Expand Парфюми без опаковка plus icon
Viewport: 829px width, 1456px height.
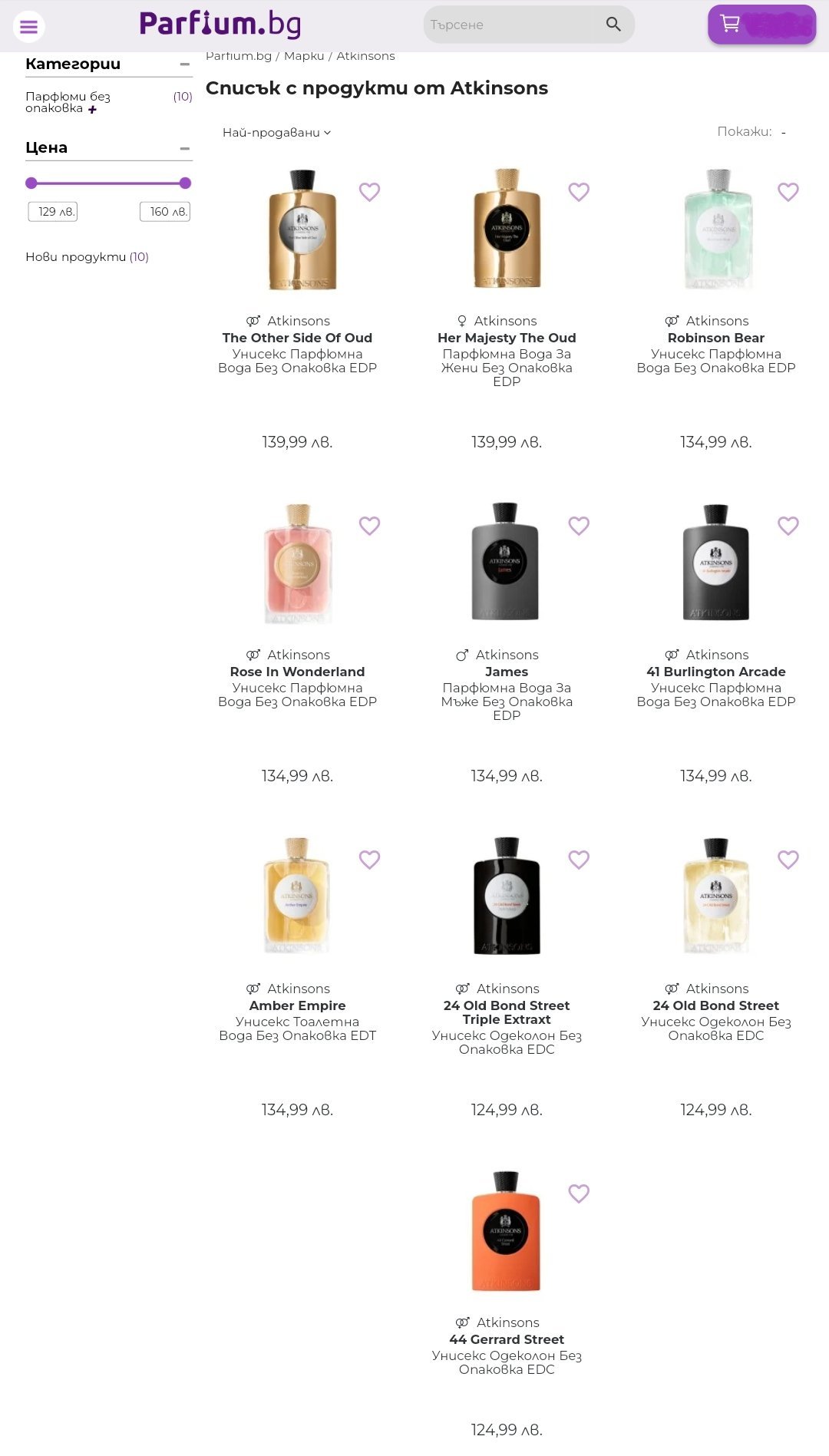point(93,110)
